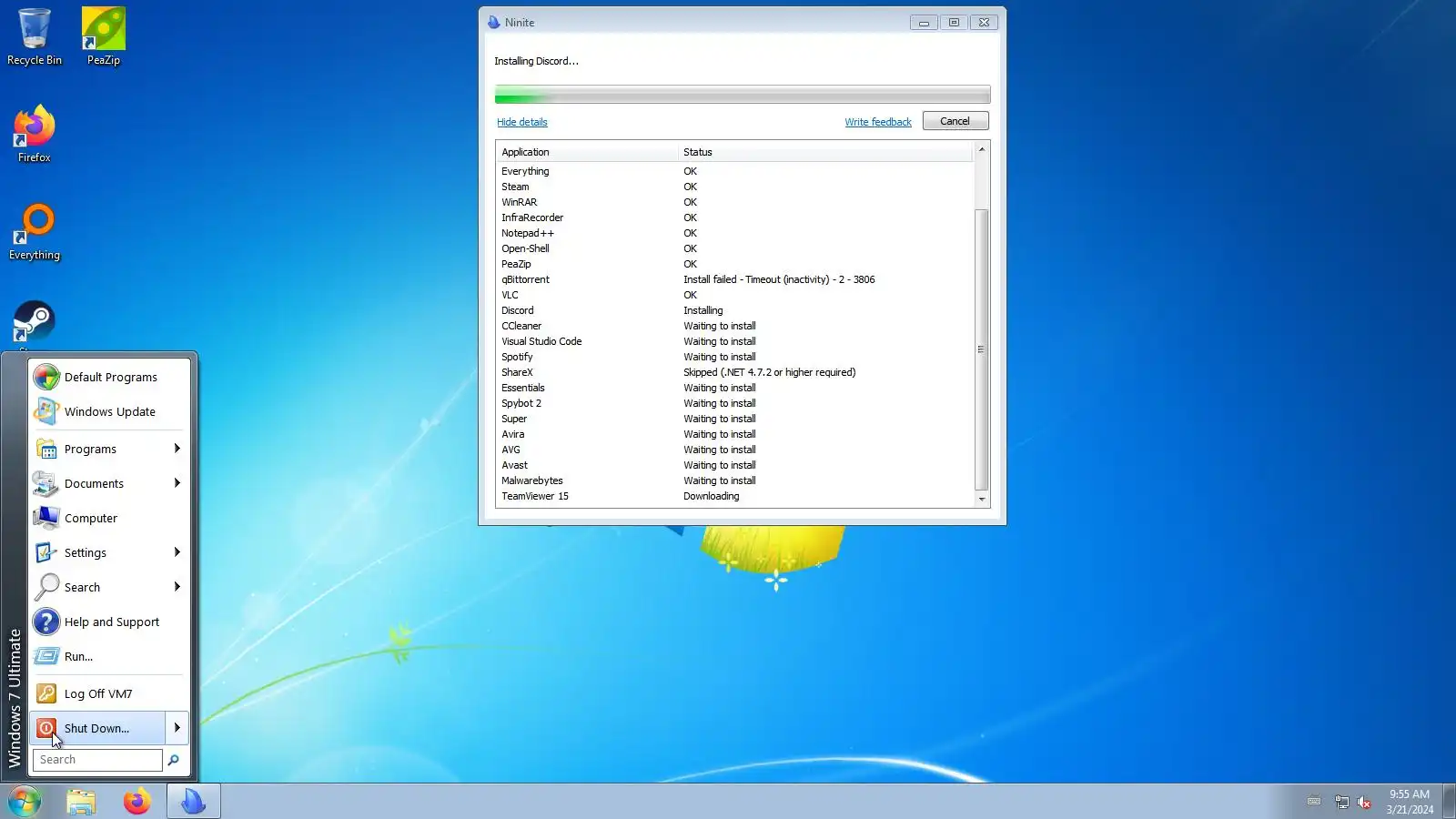Click the Start menu Search input box
Viewport: 1456px width, 819px height.
[97, 760]
